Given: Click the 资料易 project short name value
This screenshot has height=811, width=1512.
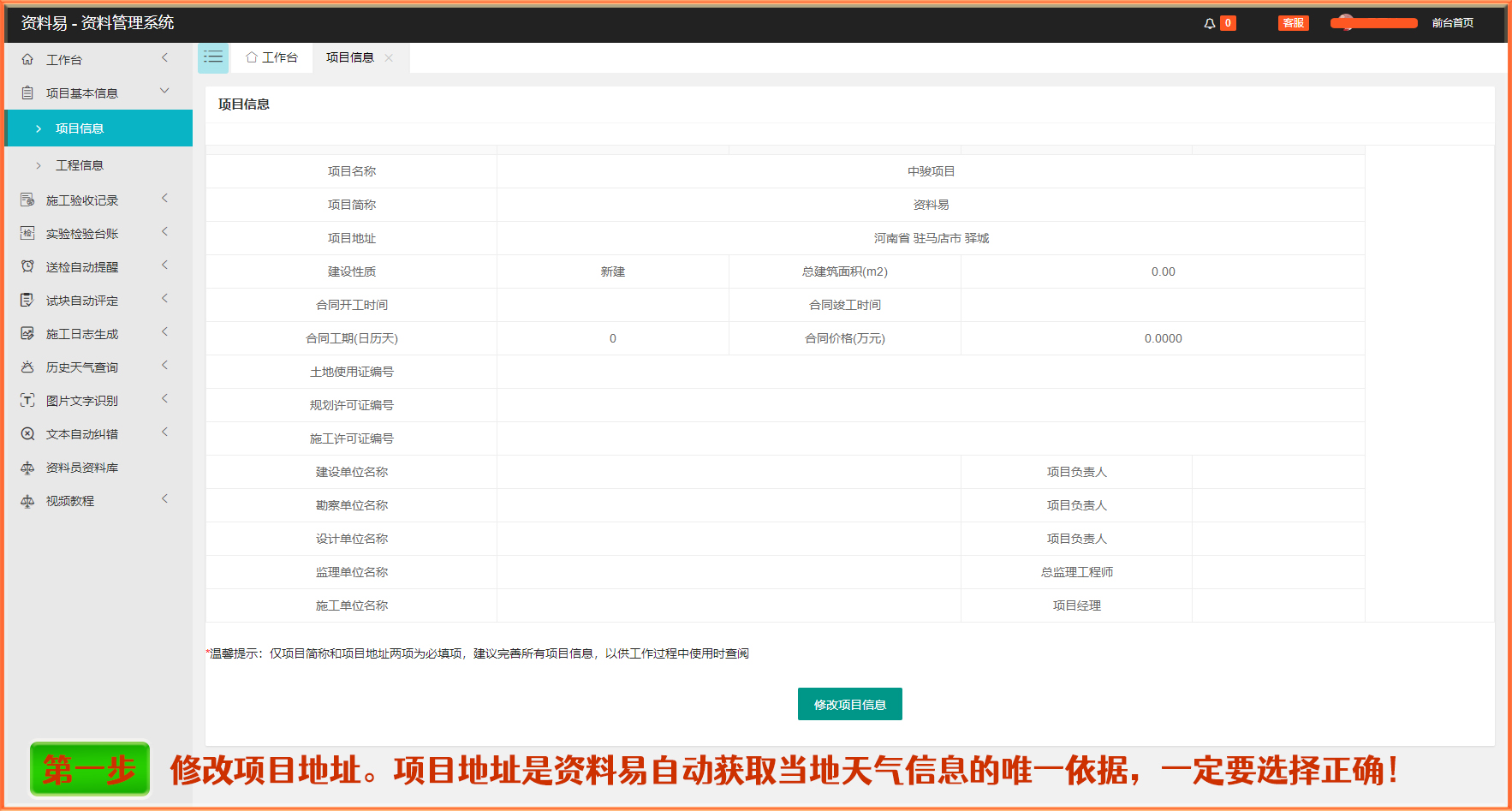Looking at the screenshot, I should click(x=932, y=205).
